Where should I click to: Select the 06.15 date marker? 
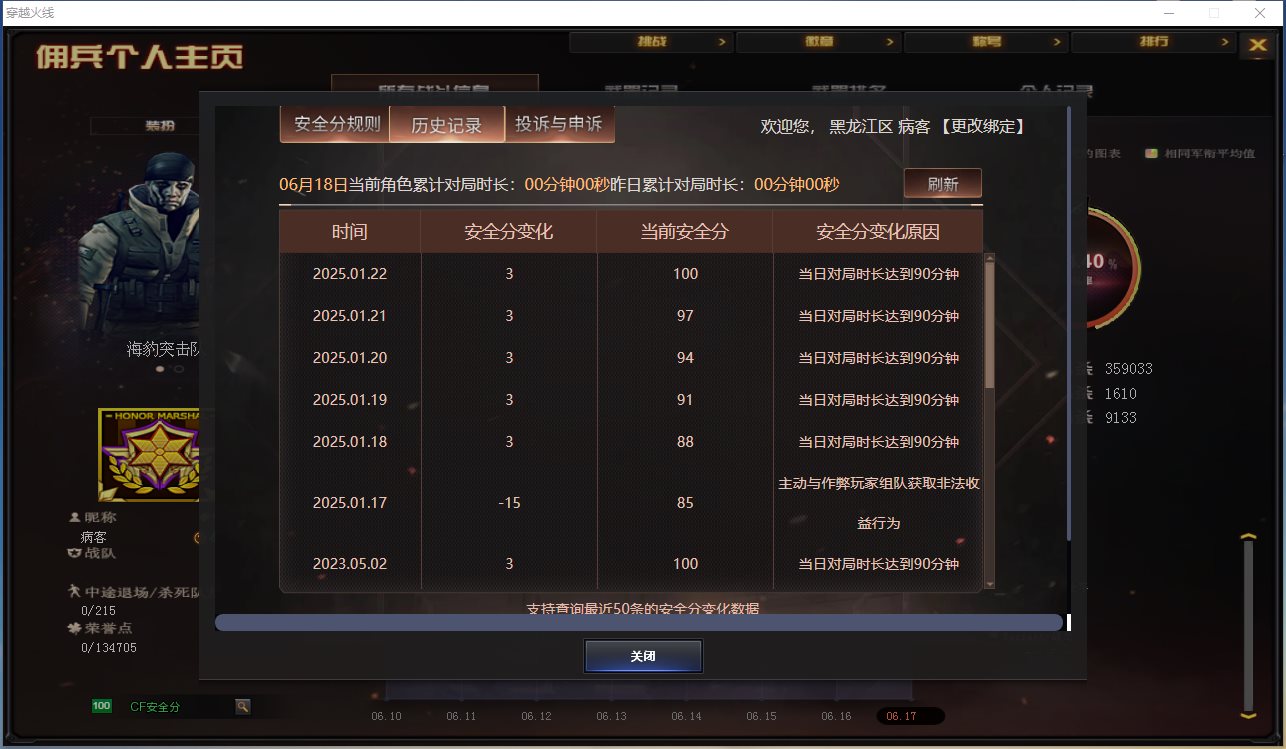(761, 716)
